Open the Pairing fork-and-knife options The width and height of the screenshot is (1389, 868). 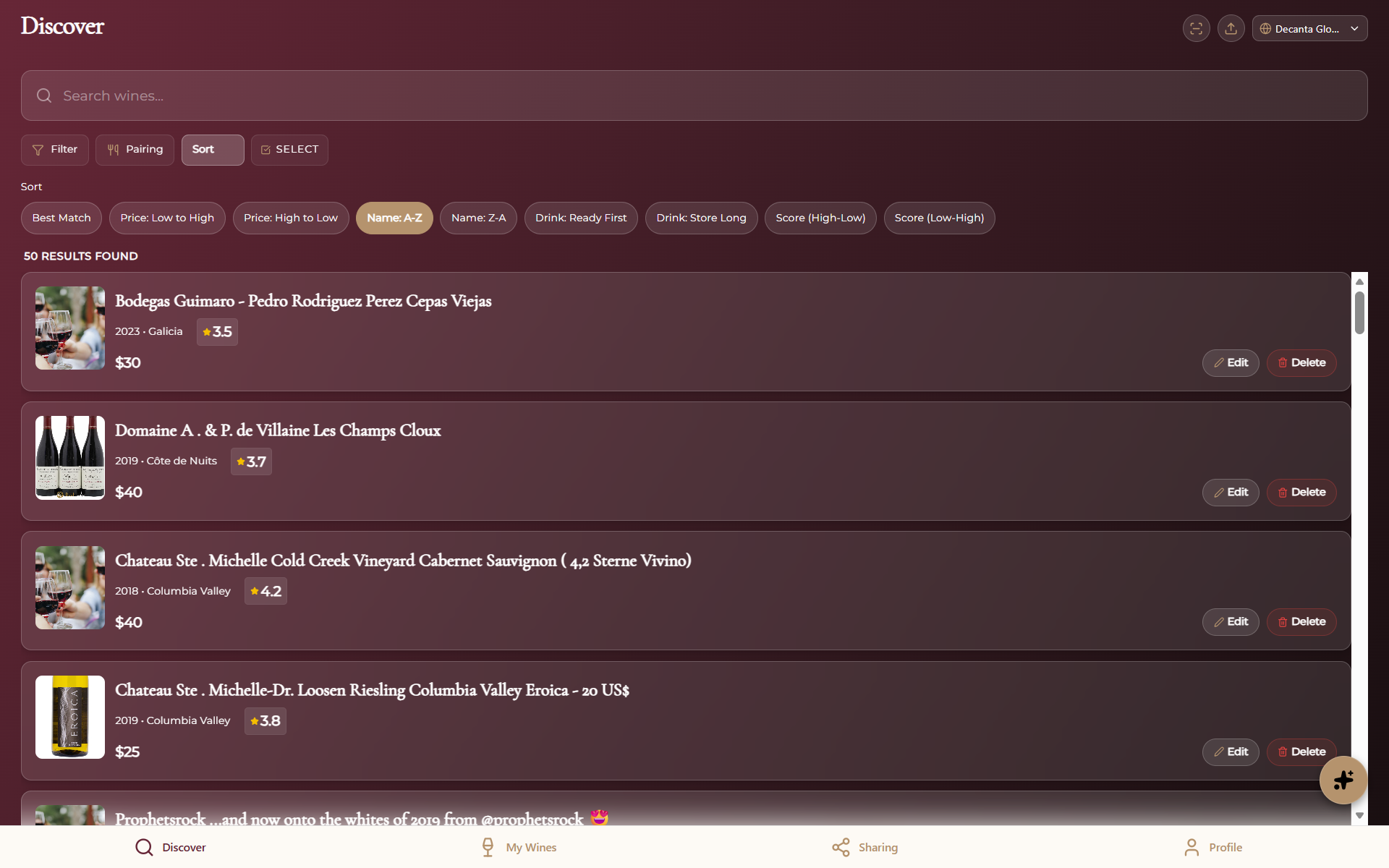pyautogui.click(x=135, y=150)
